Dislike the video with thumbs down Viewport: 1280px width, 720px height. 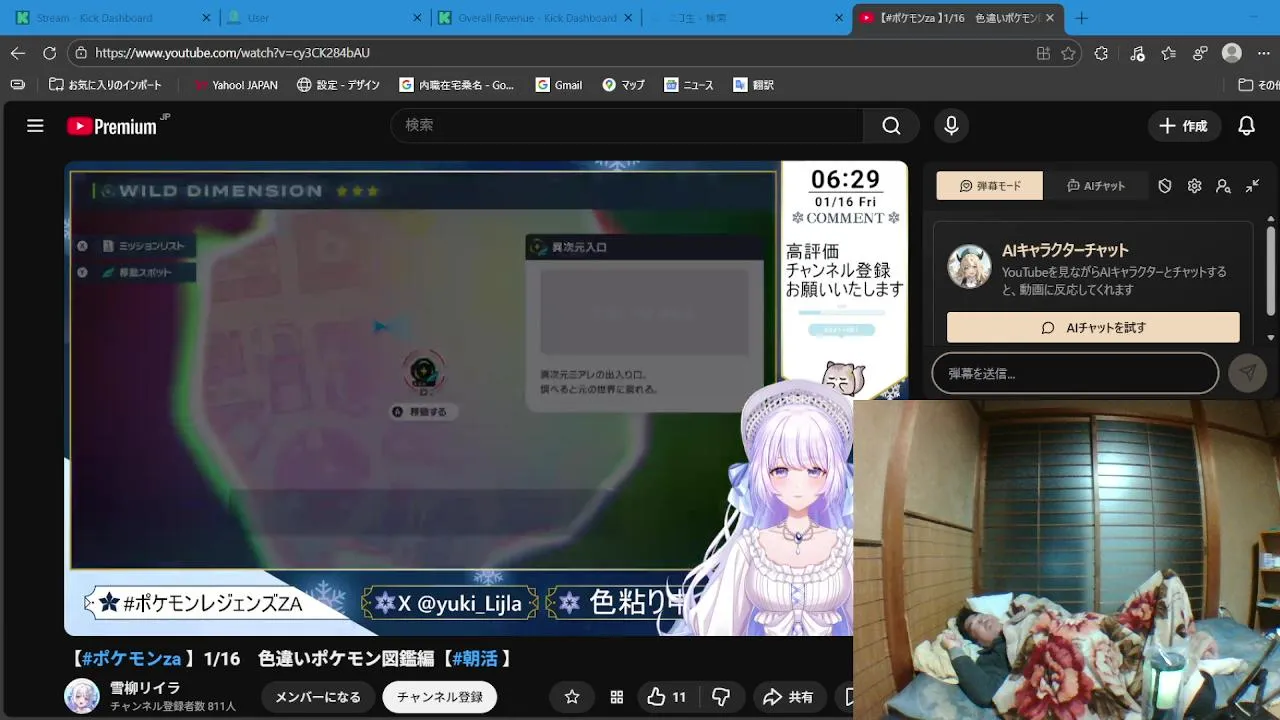(721, 697)
